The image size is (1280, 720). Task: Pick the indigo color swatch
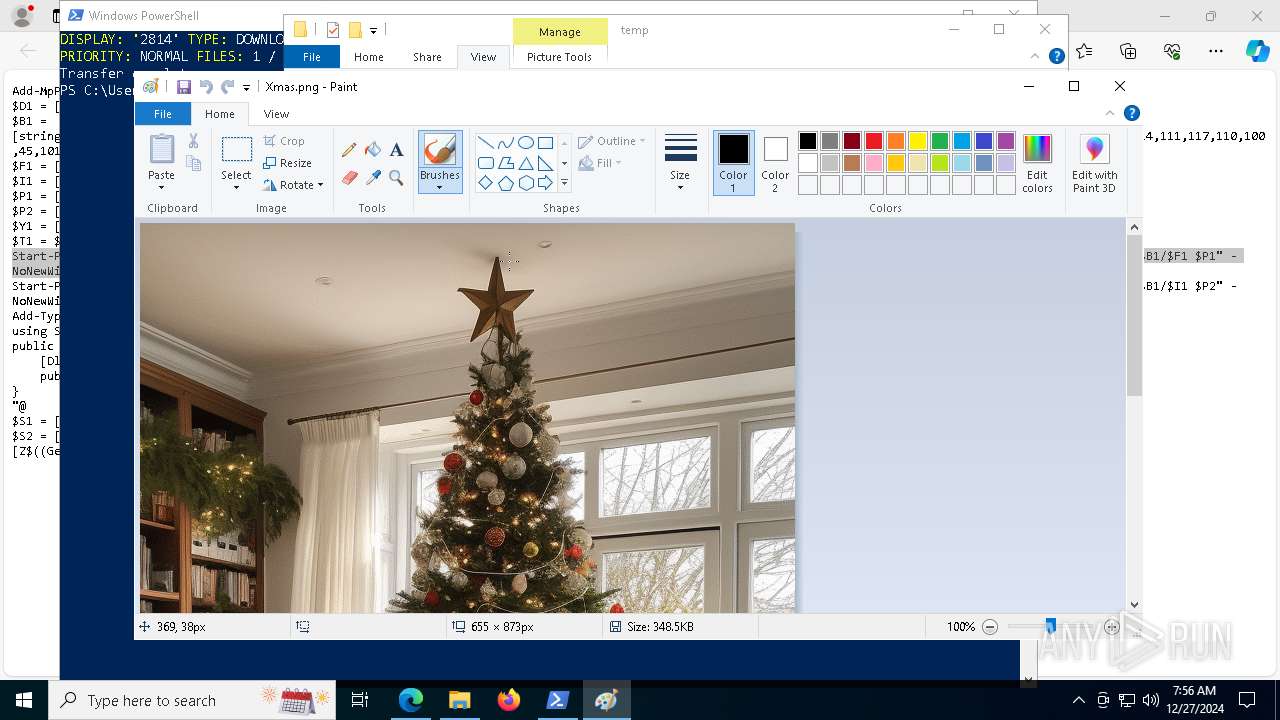[984, 141]
